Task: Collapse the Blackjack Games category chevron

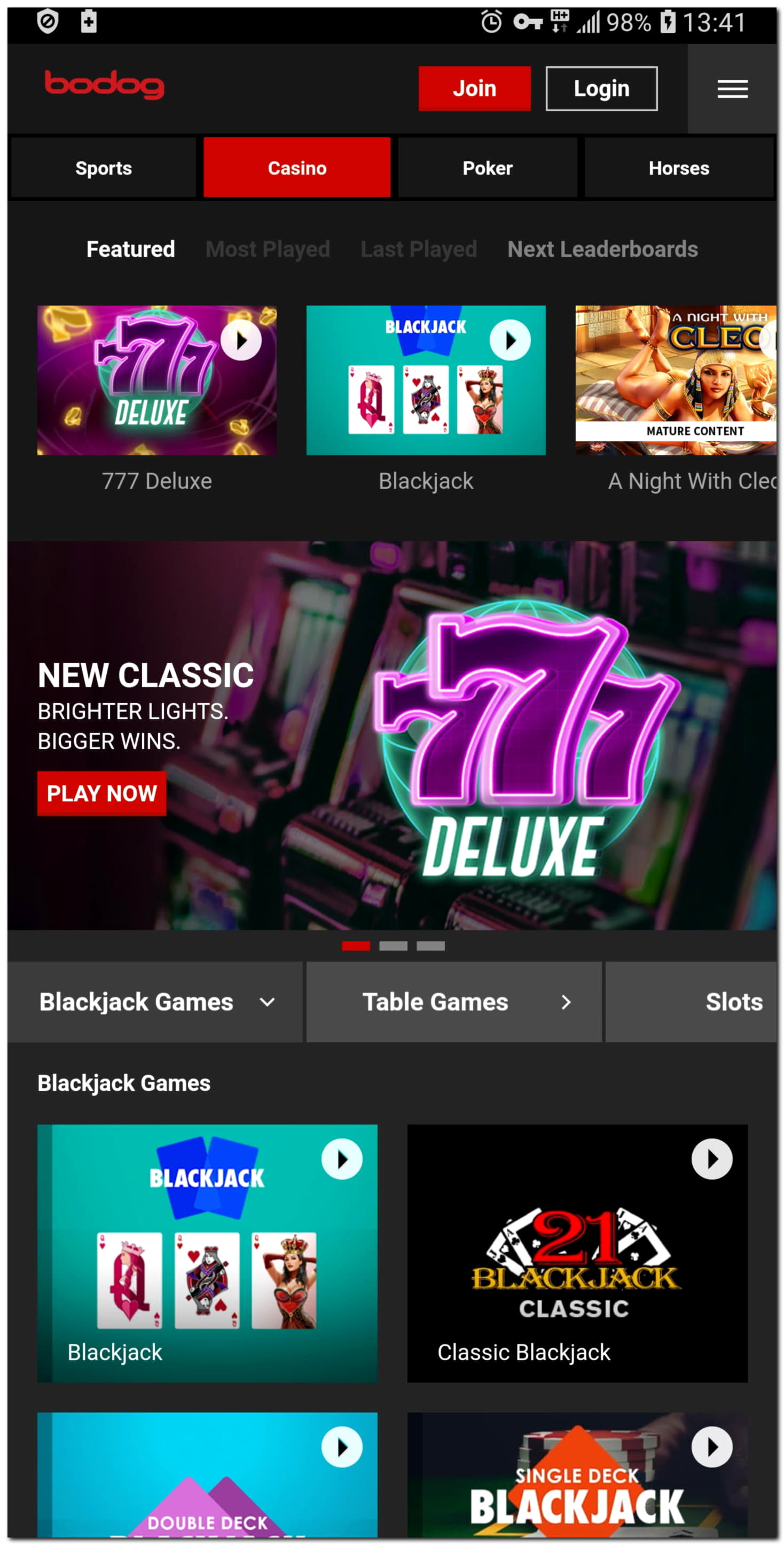Action: click(268, 1002)
